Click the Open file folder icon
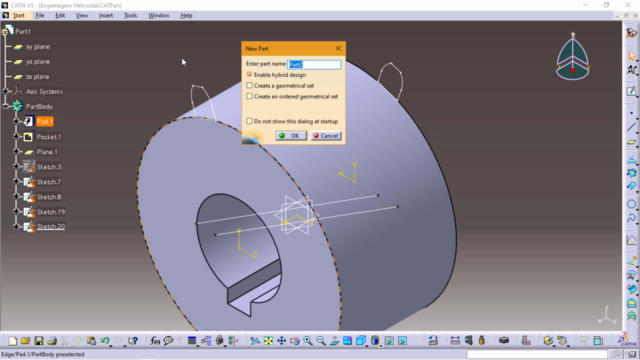The width and height of the screenshot is (640, 360). coord(25,341)
